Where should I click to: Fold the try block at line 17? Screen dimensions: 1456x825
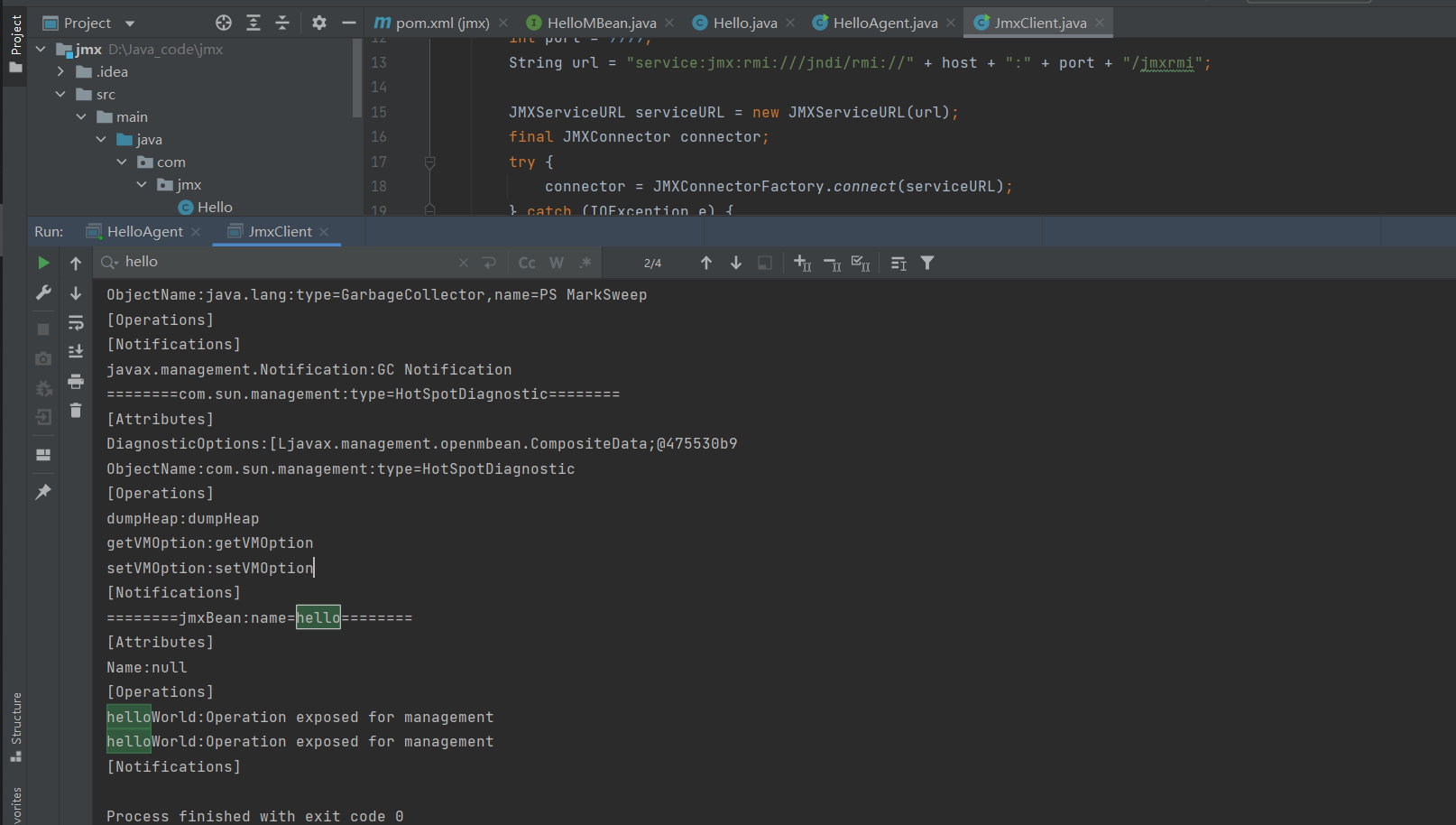pyautogui.click(x=429, y=162)
